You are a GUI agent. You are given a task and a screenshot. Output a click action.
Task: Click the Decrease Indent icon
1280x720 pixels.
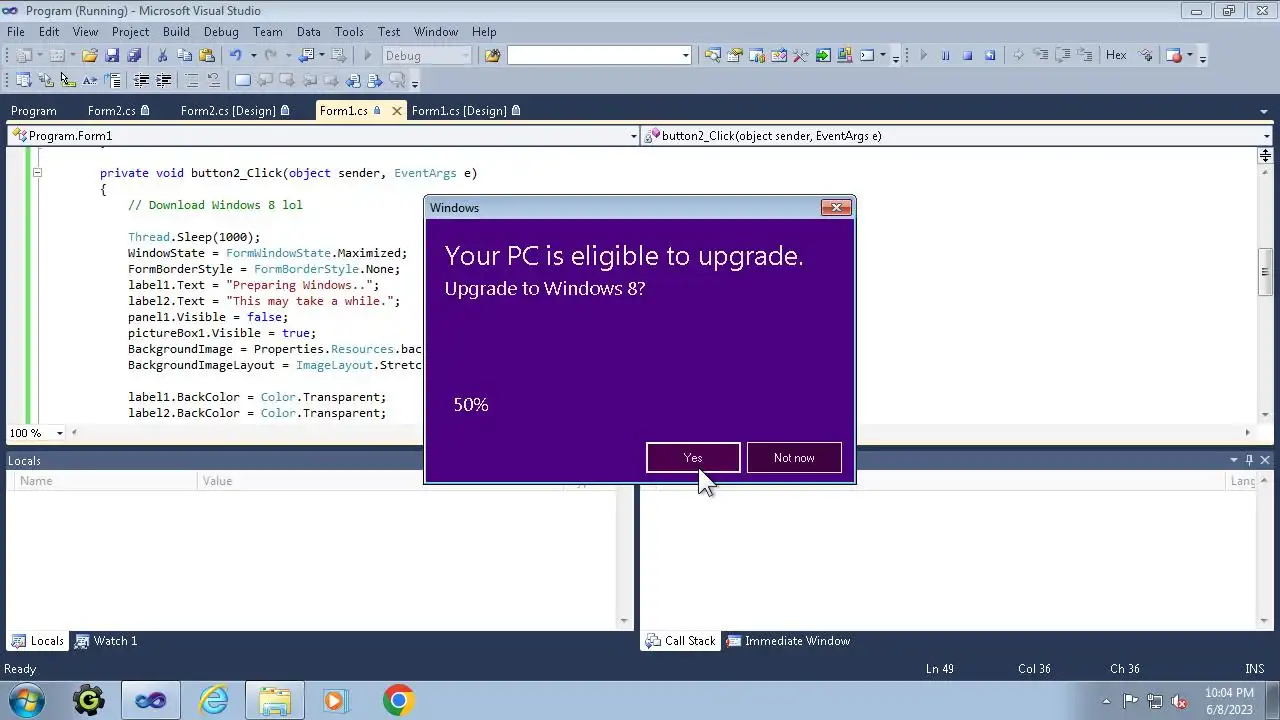141,81
